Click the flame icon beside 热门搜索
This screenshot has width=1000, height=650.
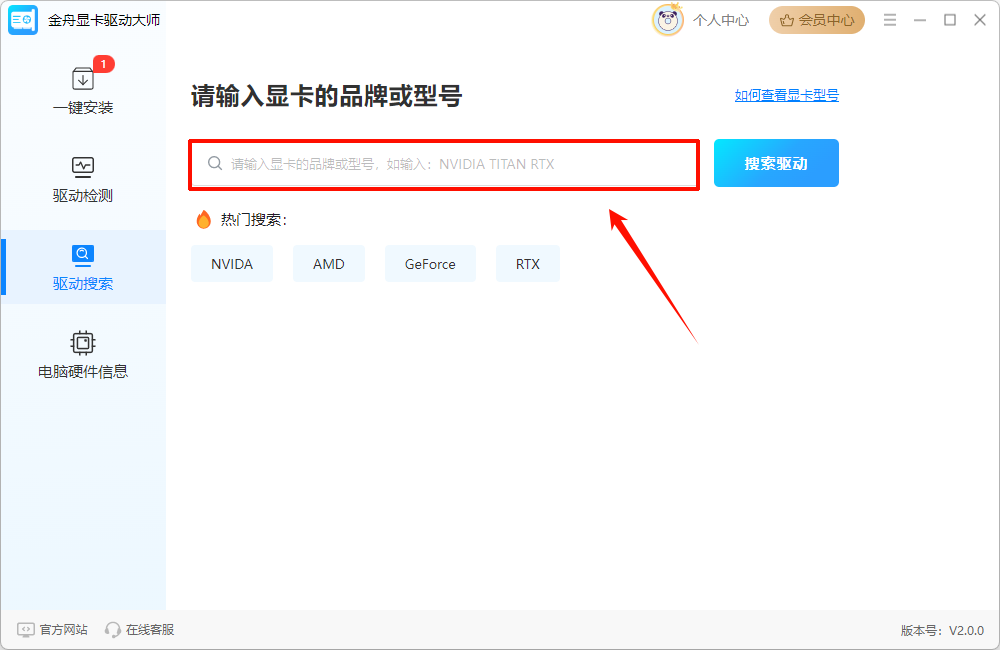[x=204, y=219]
